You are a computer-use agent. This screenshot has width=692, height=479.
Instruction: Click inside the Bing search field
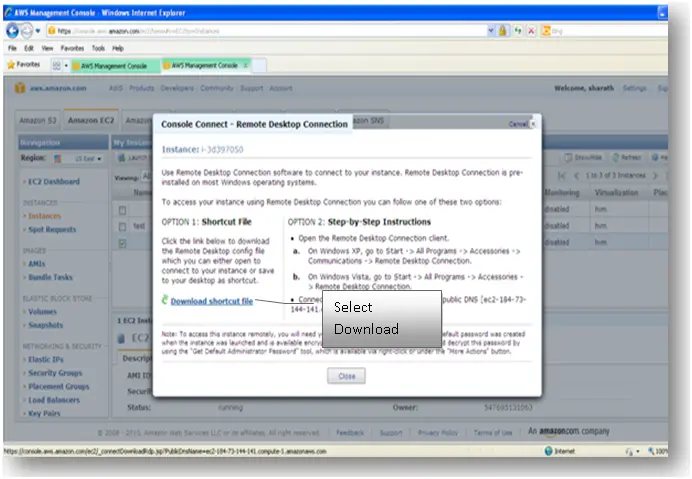tap(609, 31)
